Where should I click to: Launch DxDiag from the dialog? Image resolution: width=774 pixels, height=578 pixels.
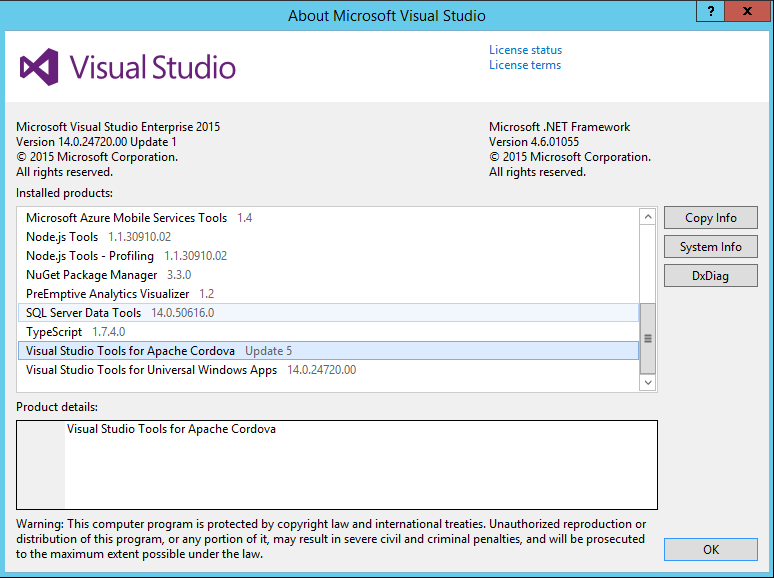tap(710, 275)
